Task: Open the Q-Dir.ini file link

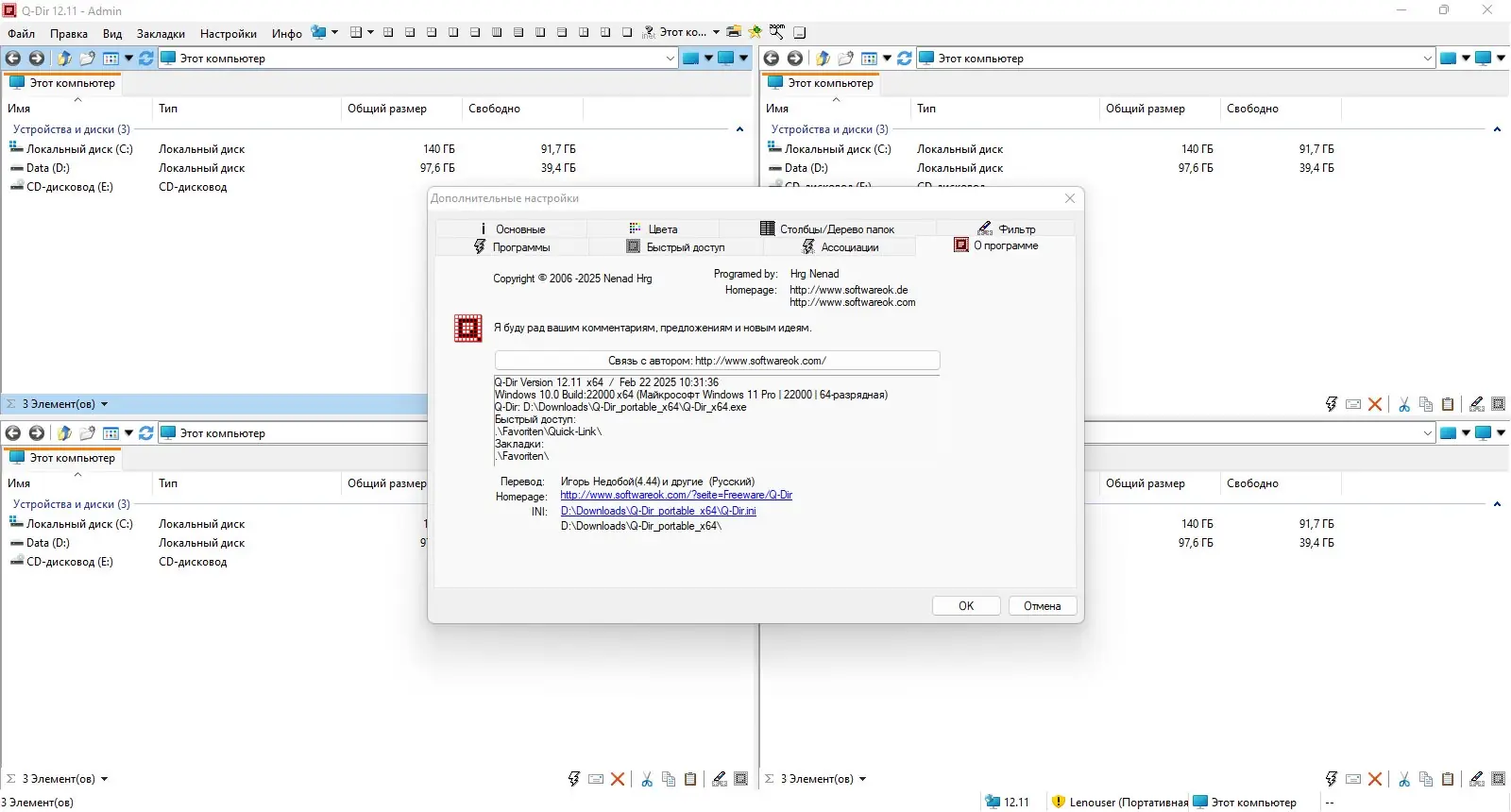Action: point(658,511)
